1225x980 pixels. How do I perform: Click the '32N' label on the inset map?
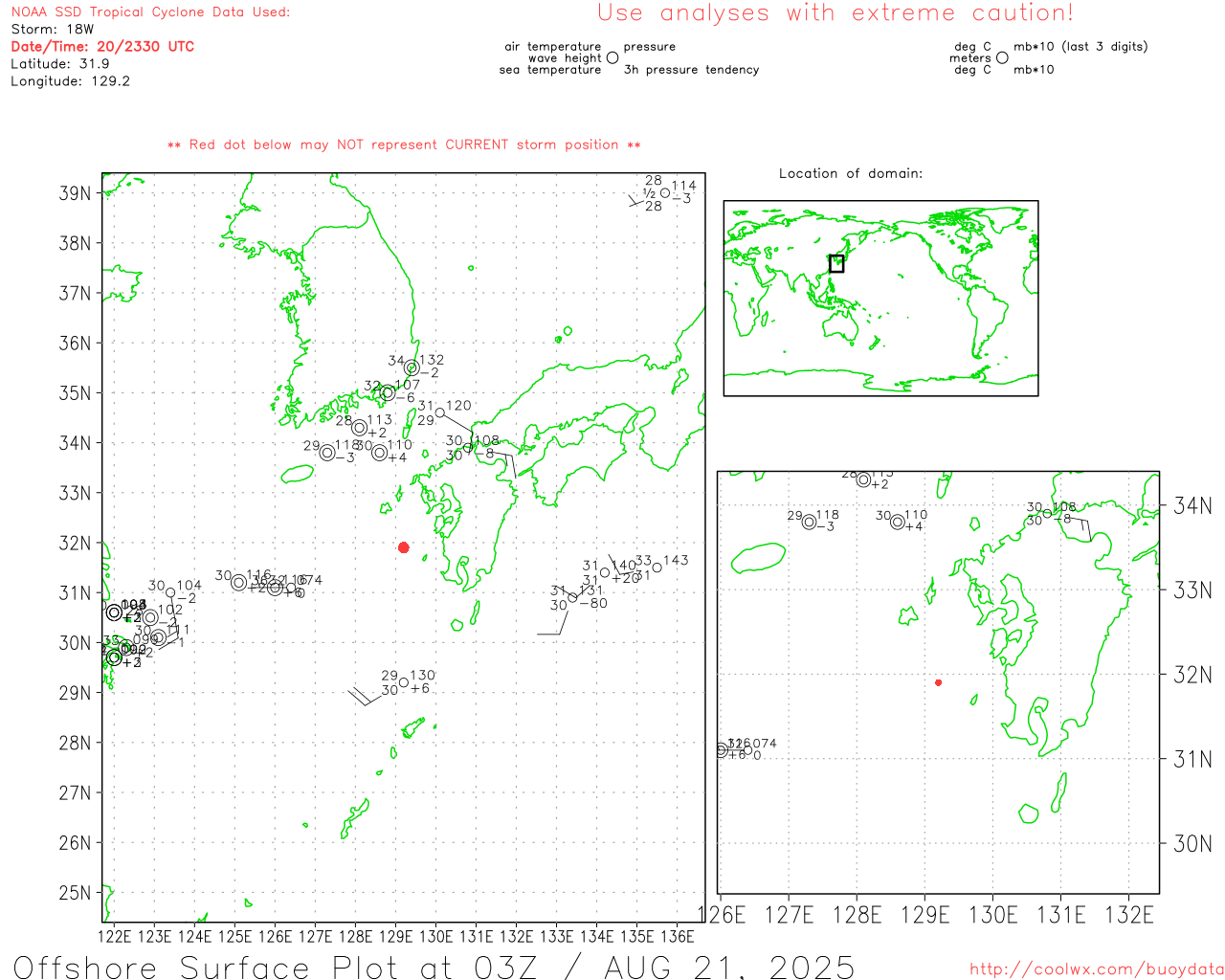click(1192, 675)
